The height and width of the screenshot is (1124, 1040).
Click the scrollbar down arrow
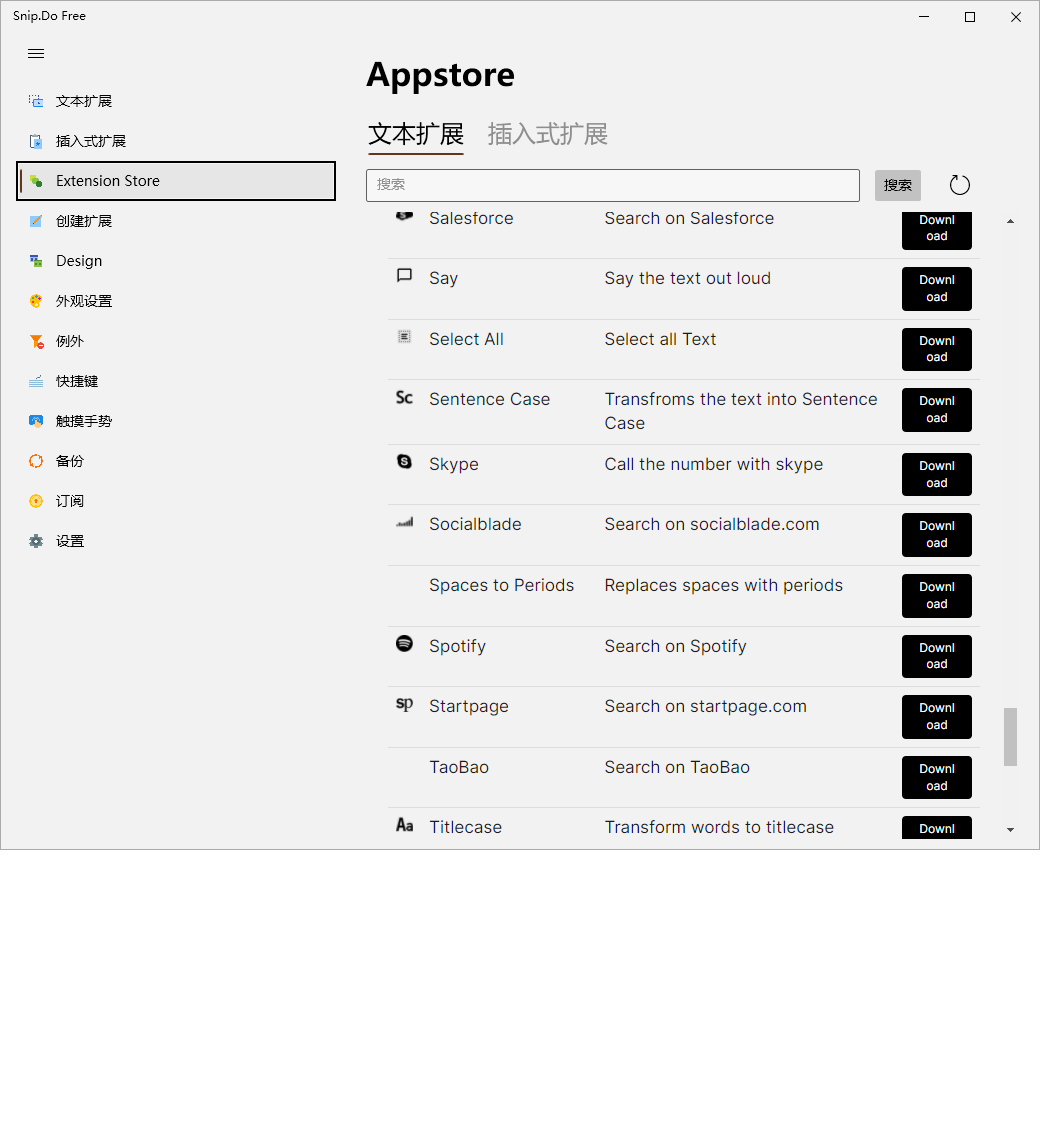[x=1010, y=829]
